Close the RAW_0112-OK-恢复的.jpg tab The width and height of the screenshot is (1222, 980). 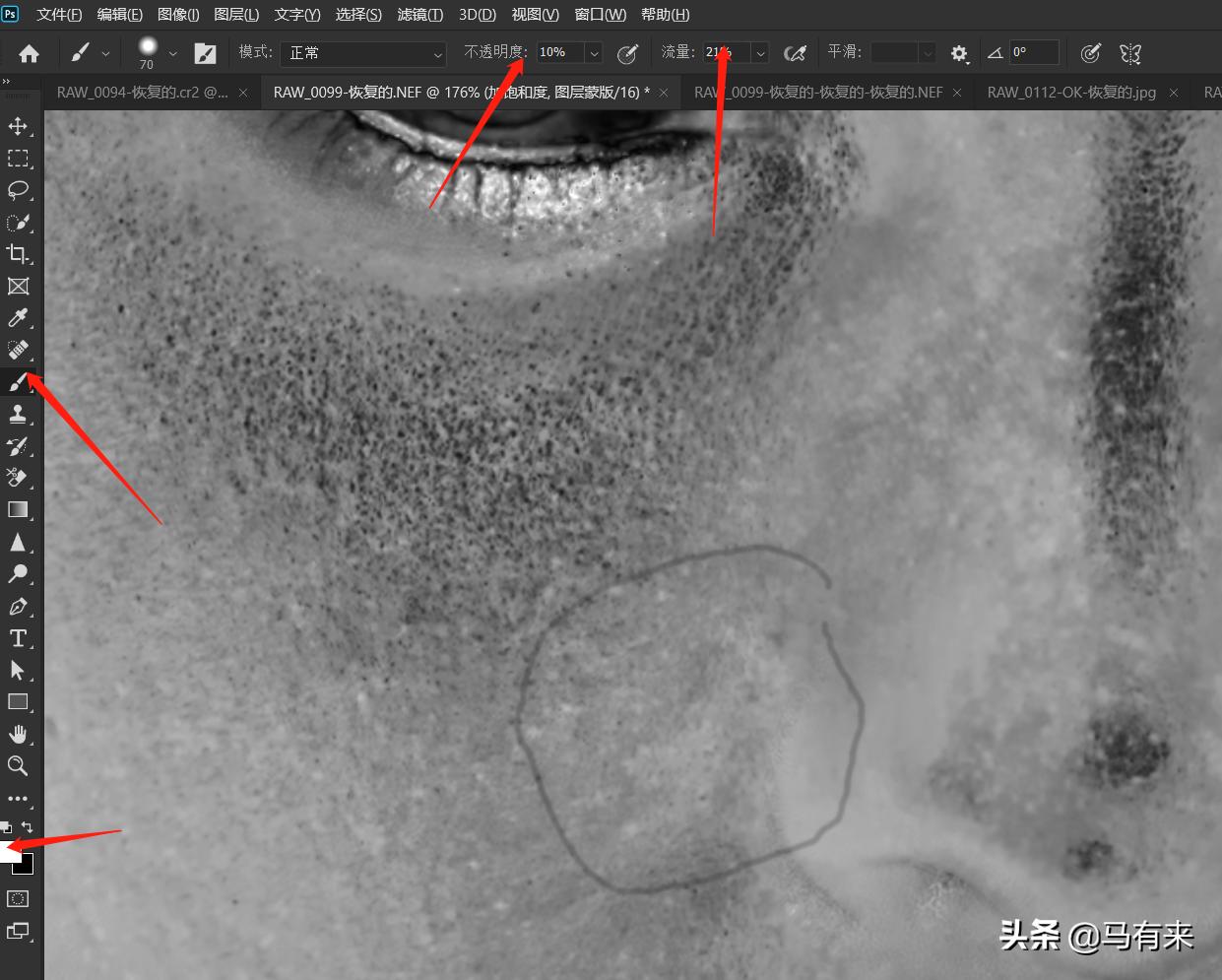coord(1174,93)
